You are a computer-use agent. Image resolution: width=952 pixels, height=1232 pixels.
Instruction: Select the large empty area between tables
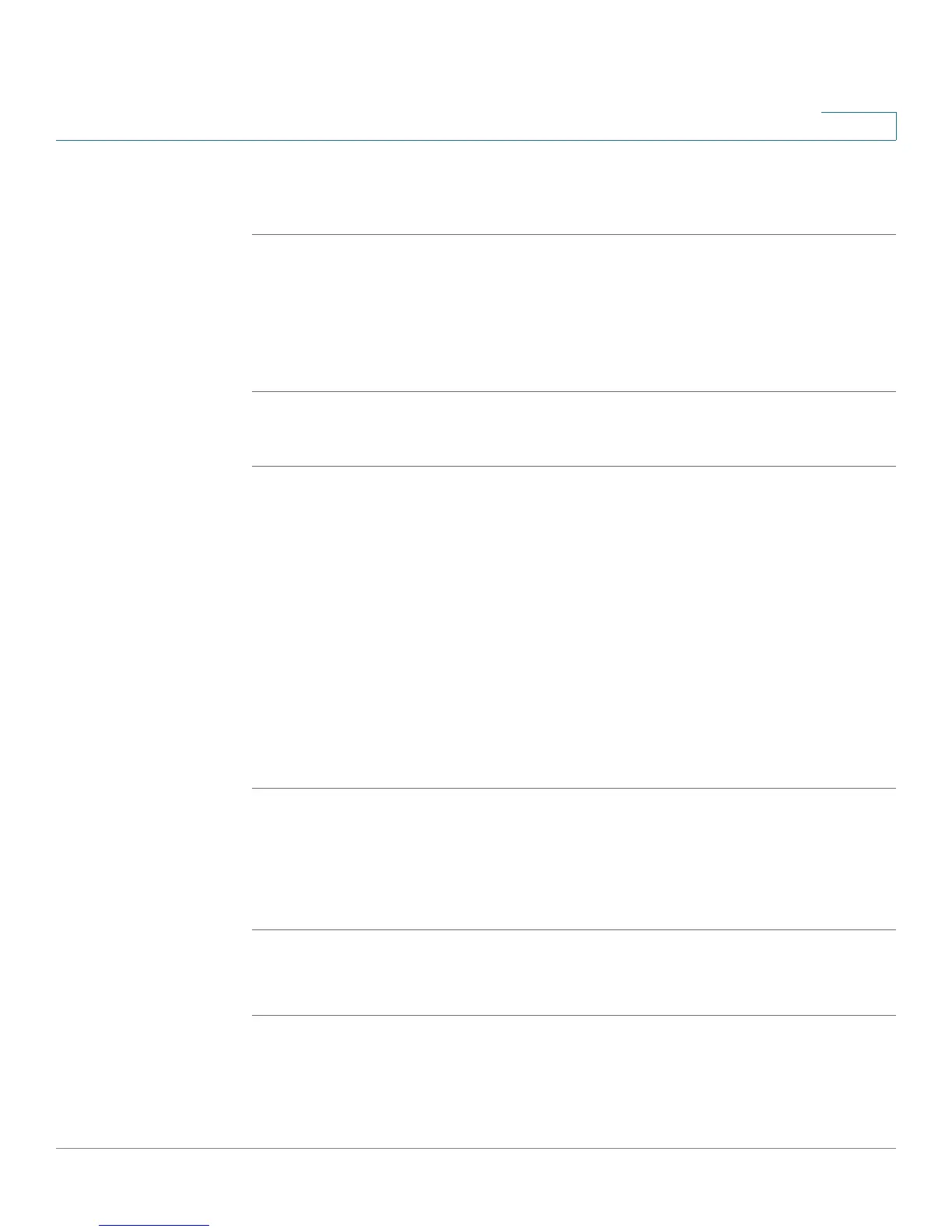coord(574,627)
